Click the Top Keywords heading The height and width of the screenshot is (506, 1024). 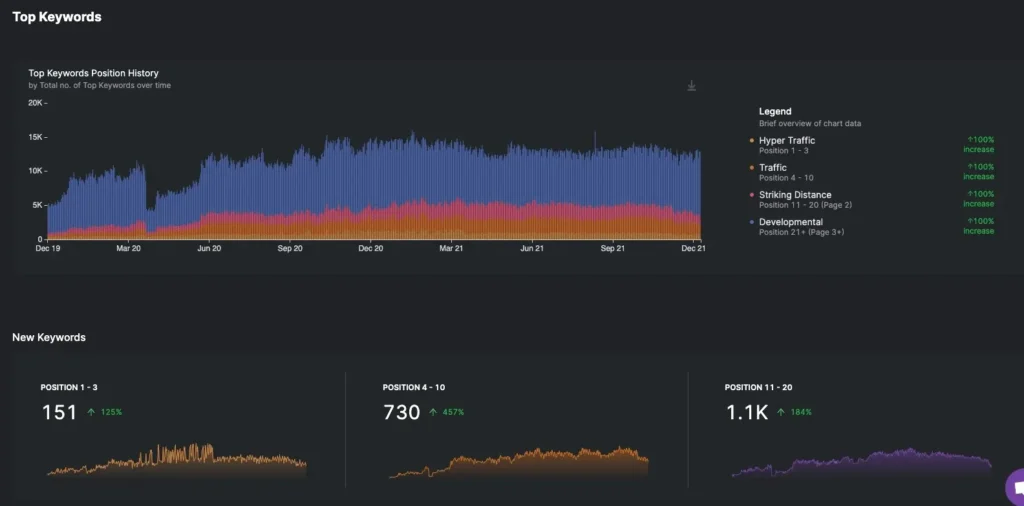tap(57, 17)
